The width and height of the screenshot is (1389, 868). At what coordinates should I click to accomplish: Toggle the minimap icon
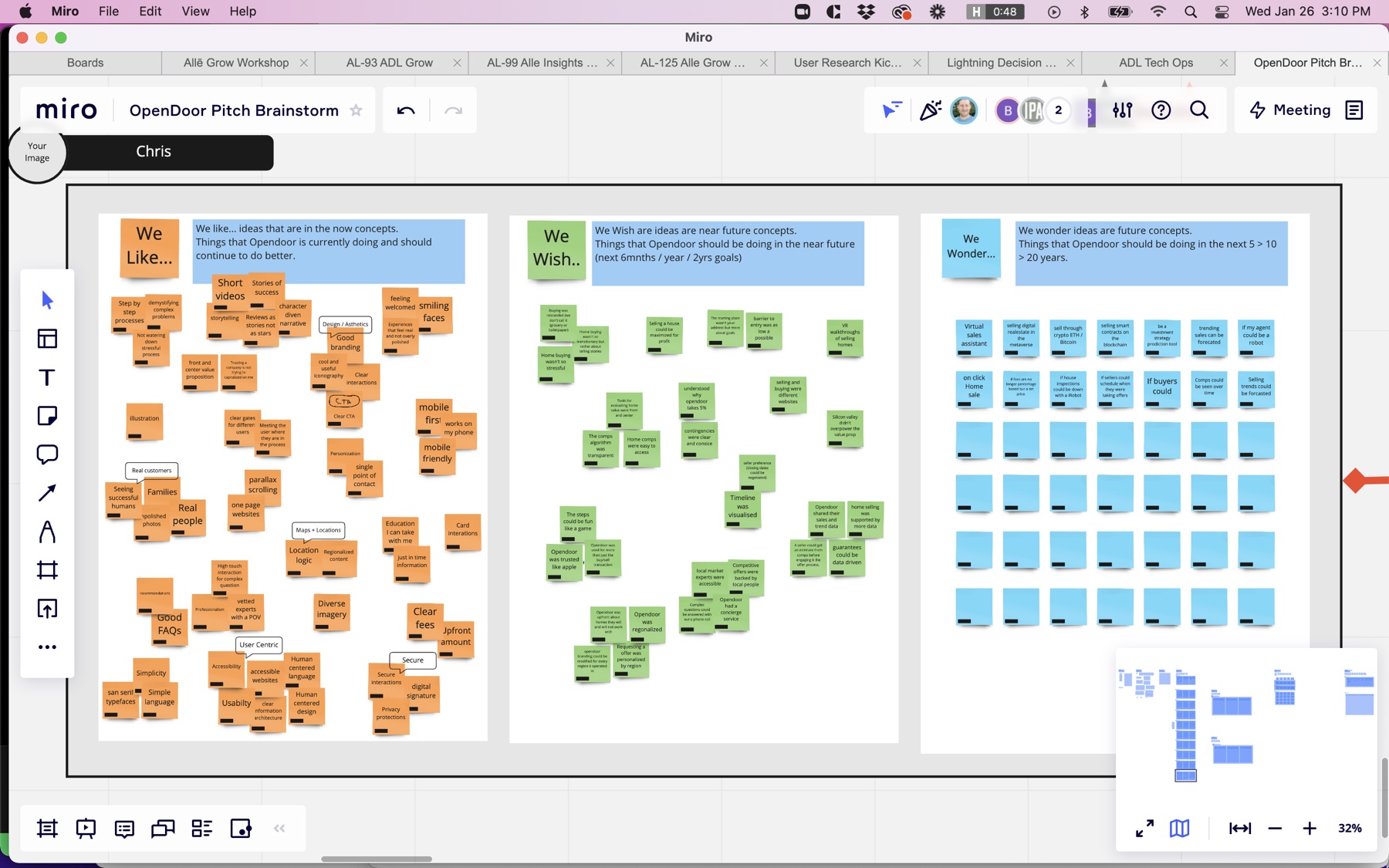tap(1179, 828)
